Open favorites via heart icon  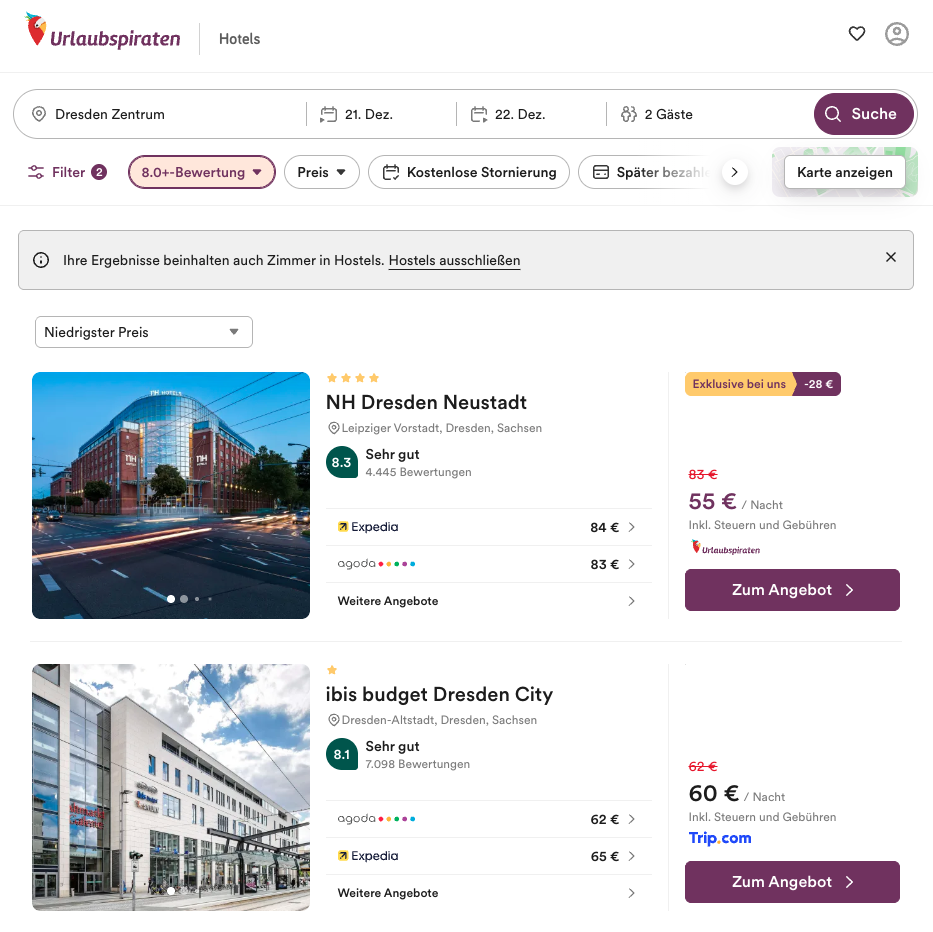[857, 34]
